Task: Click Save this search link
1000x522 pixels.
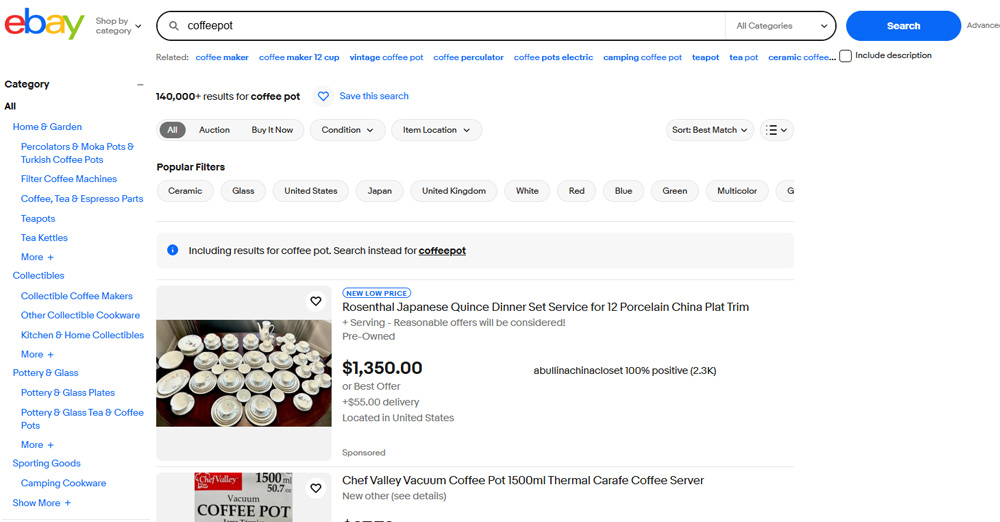Action: [x=374, y=96]
